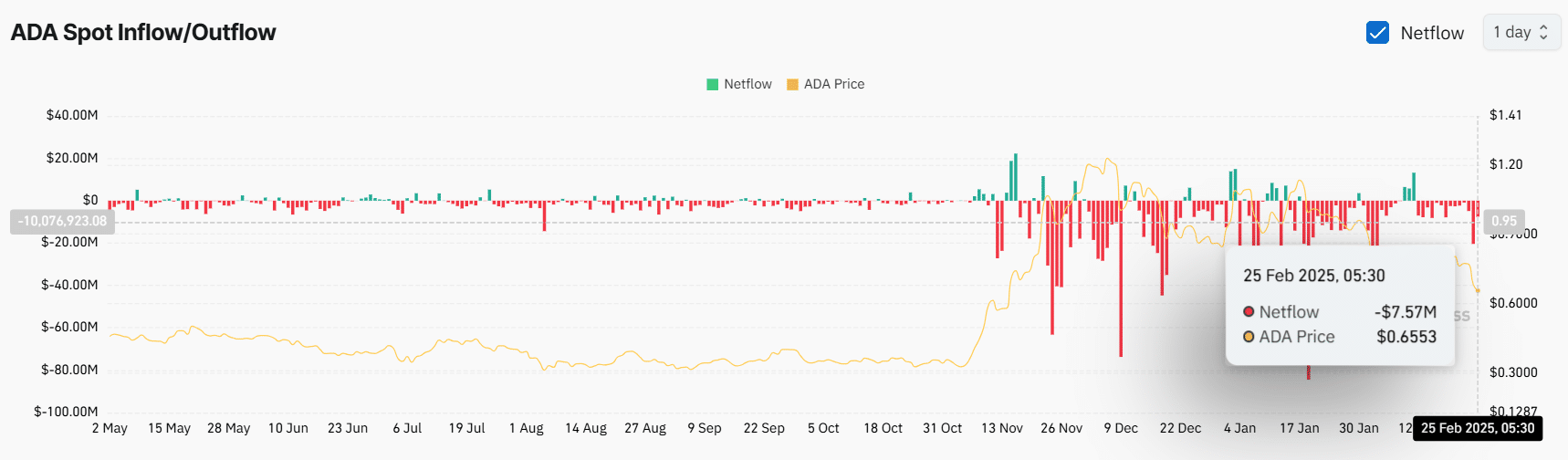Click the red Netflow dot in tooltip
This screenshot has height=460, width=1568.
[1249, 312]
